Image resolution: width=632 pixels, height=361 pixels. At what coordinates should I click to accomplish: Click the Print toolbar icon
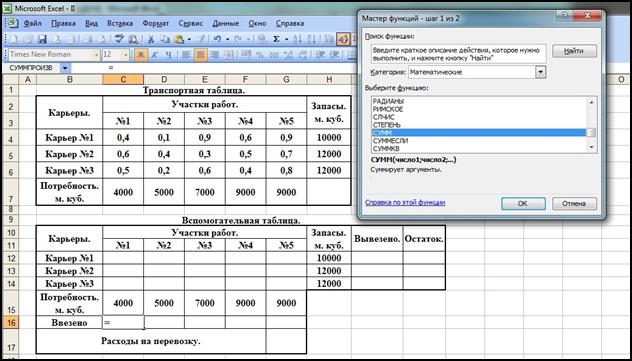point(86,39)
